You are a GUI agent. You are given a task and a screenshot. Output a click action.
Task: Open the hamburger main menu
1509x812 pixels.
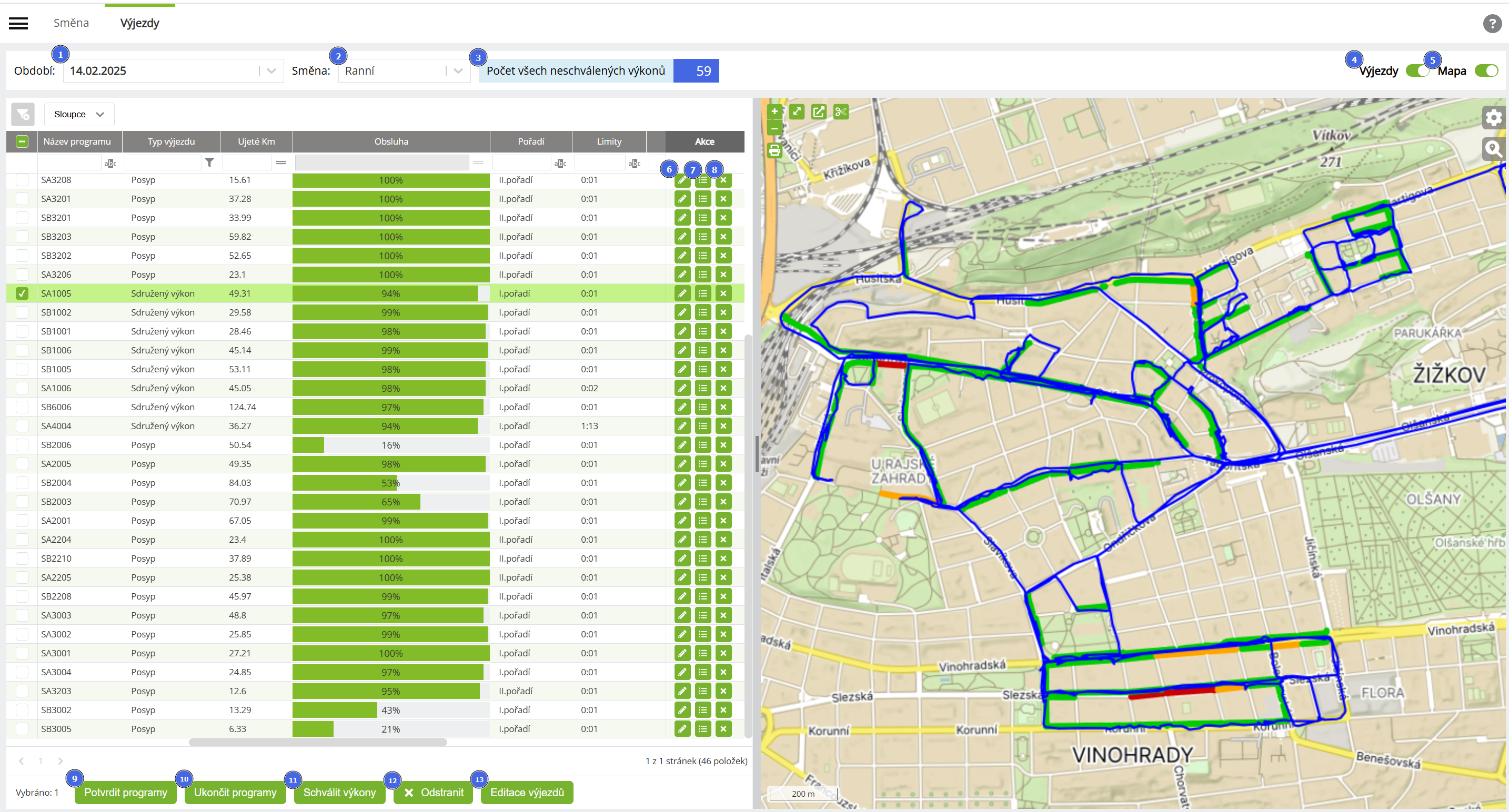click(18, 24)
